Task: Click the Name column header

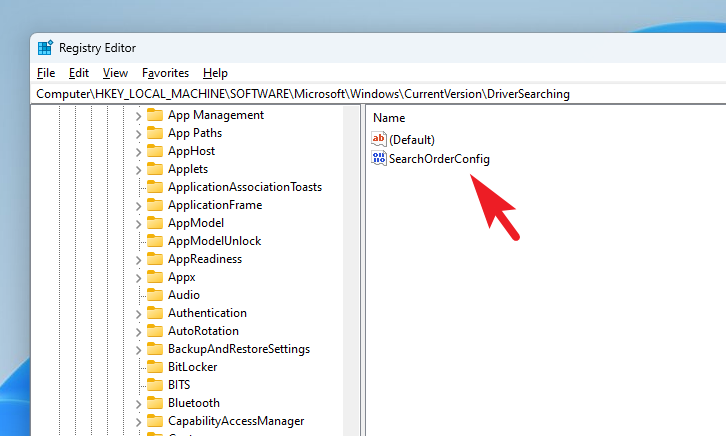Action: (x=389, y=118)
